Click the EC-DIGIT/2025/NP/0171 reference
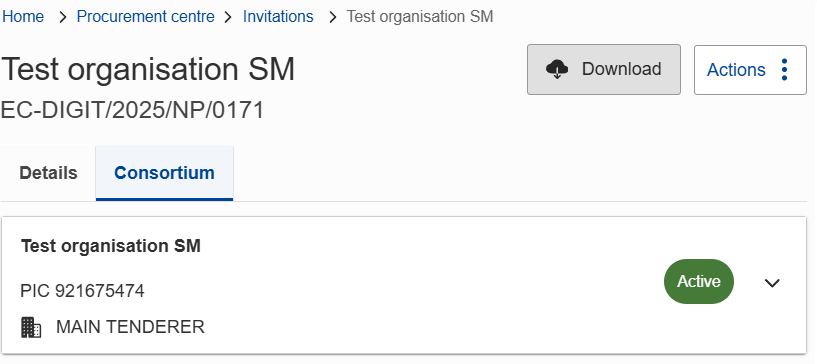Viewport: 817px width, 364px height. (x=132, y=110)
